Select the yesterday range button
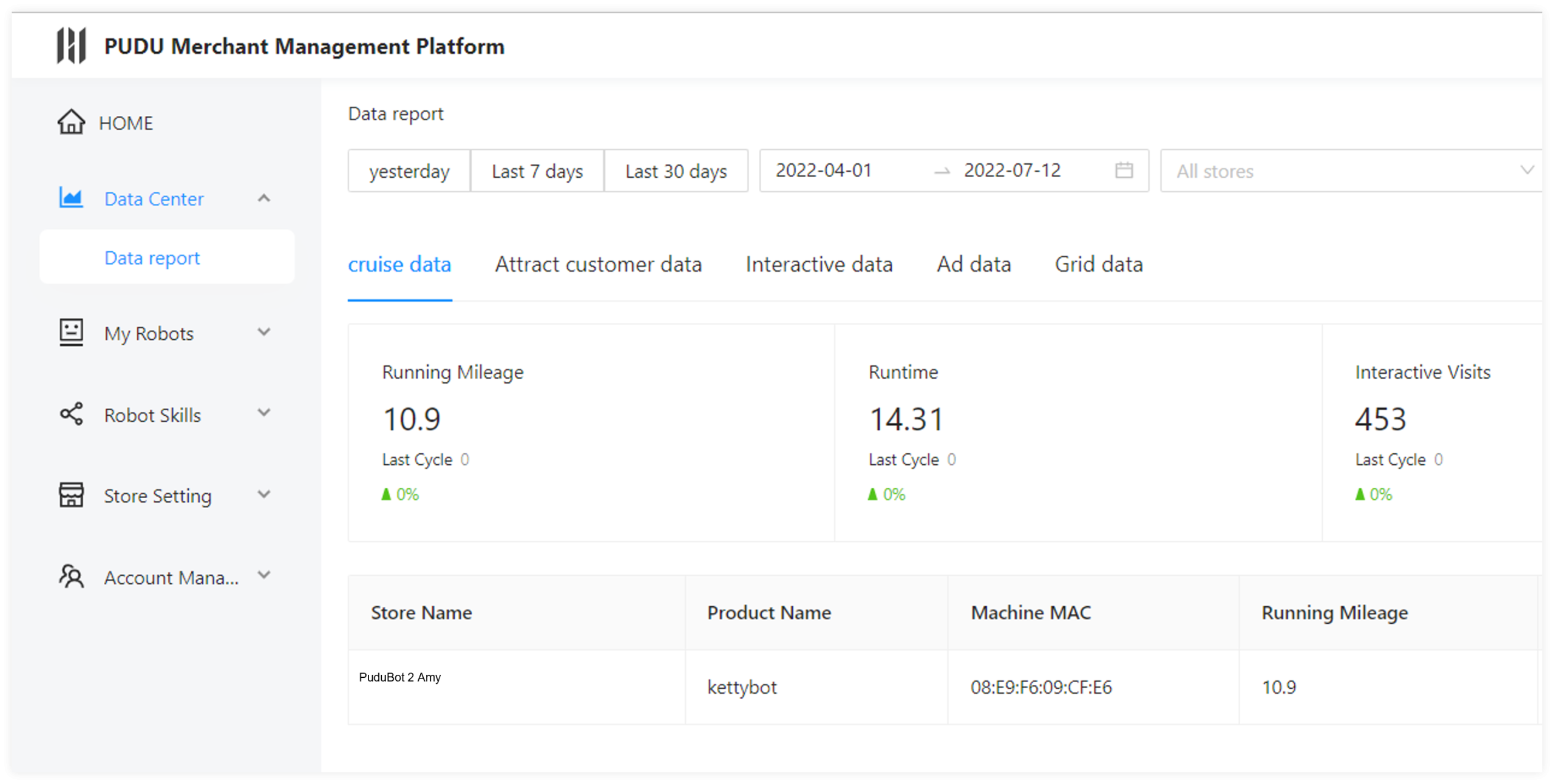 pos(409,171)
